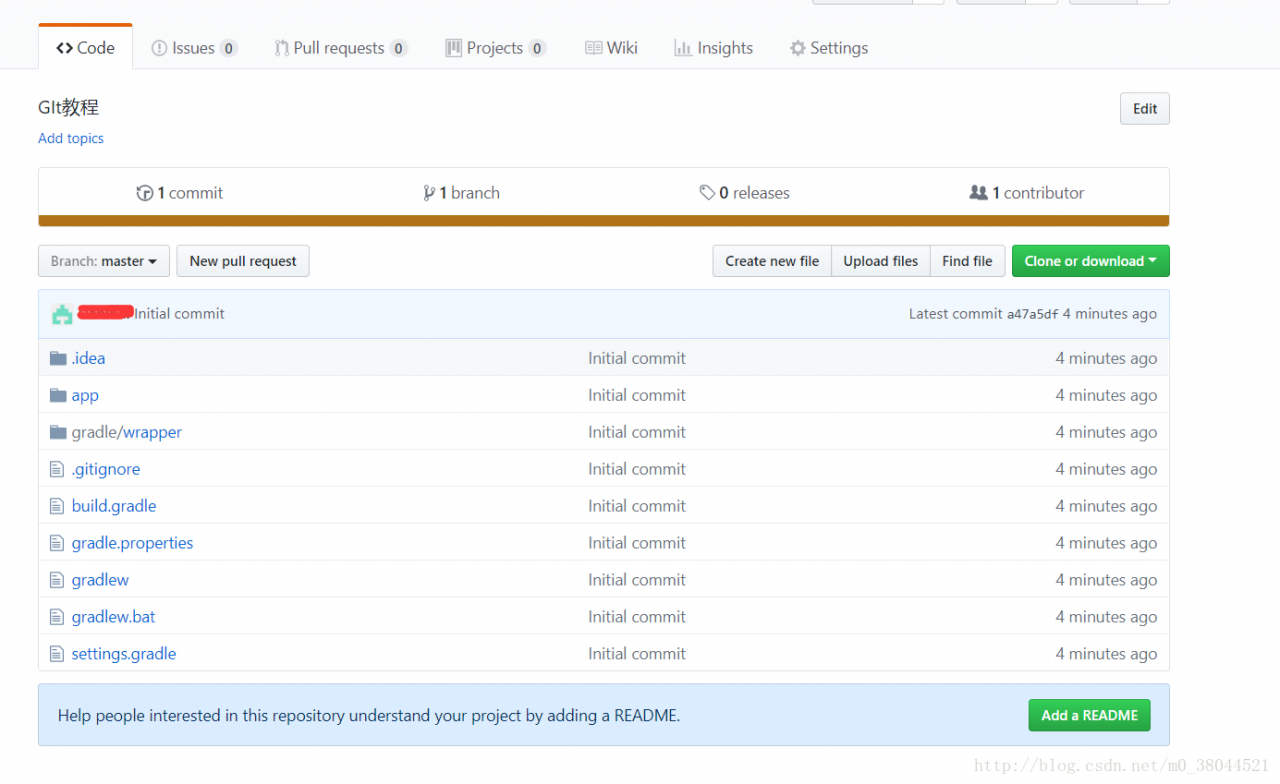Go to the Projects tab
The height and width of the screenshot is (784, 1280).
(x=496, y=48)
